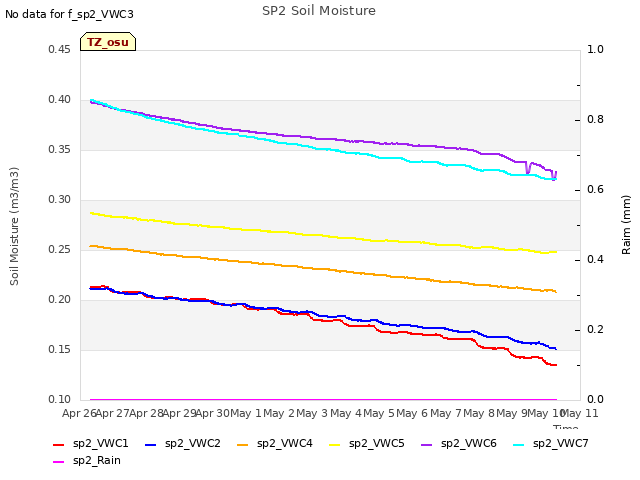Click the 0.20 left axis tick label
Image resolution: width=640 pixels, height=480 pixels.
59,300
